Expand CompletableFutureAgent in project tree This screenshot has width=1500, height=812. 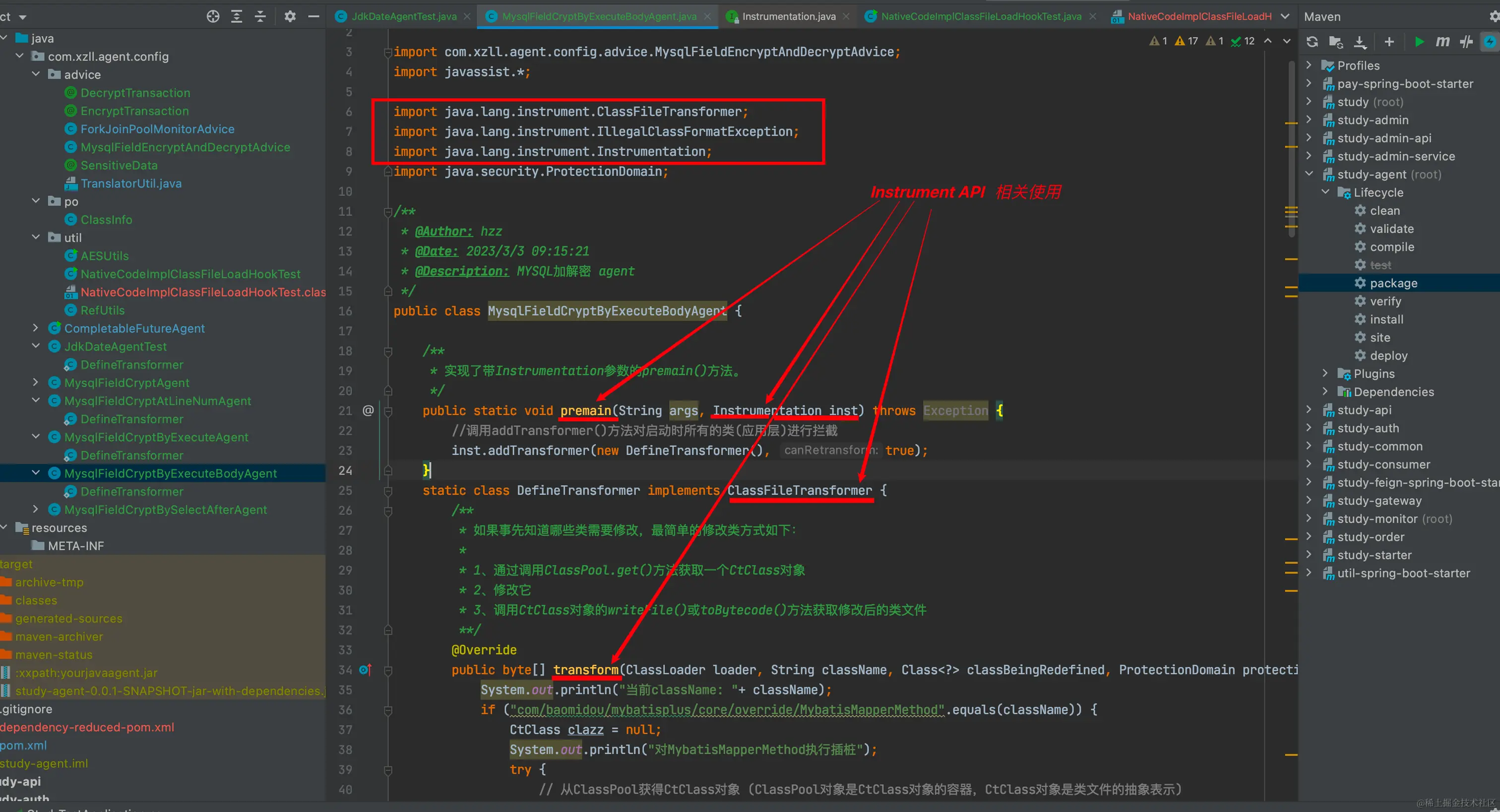point(36,328)
